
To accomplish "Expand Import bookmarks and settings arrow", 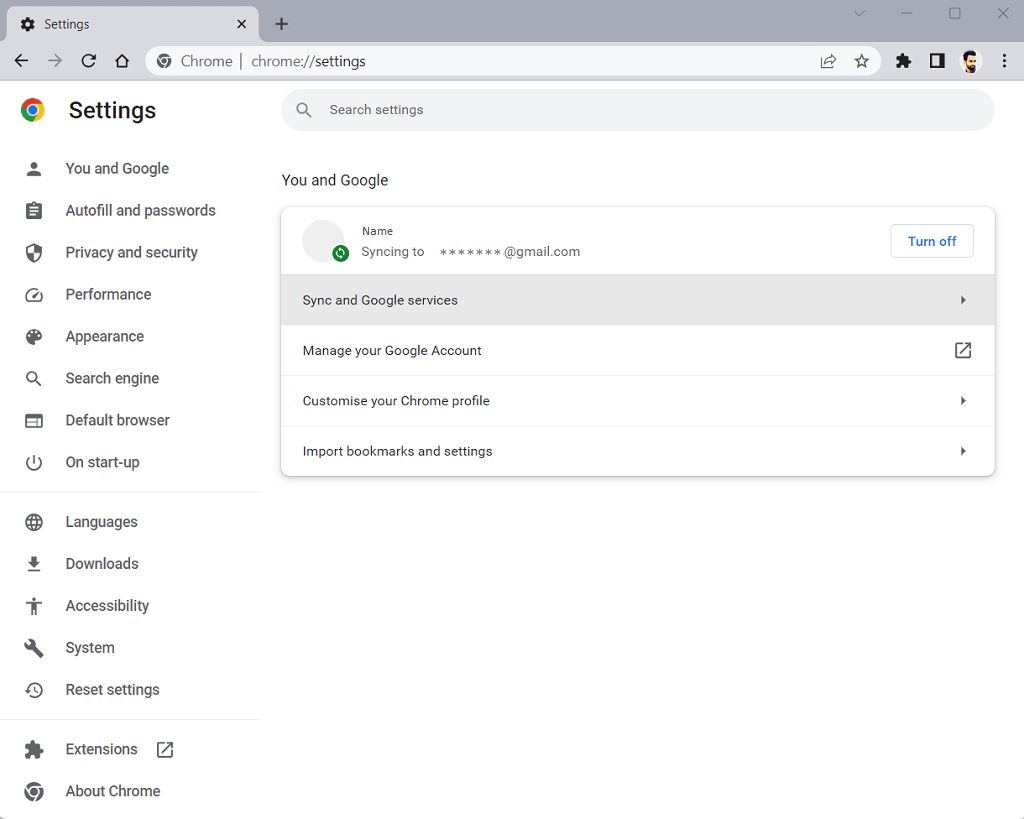I will (963, 451).
